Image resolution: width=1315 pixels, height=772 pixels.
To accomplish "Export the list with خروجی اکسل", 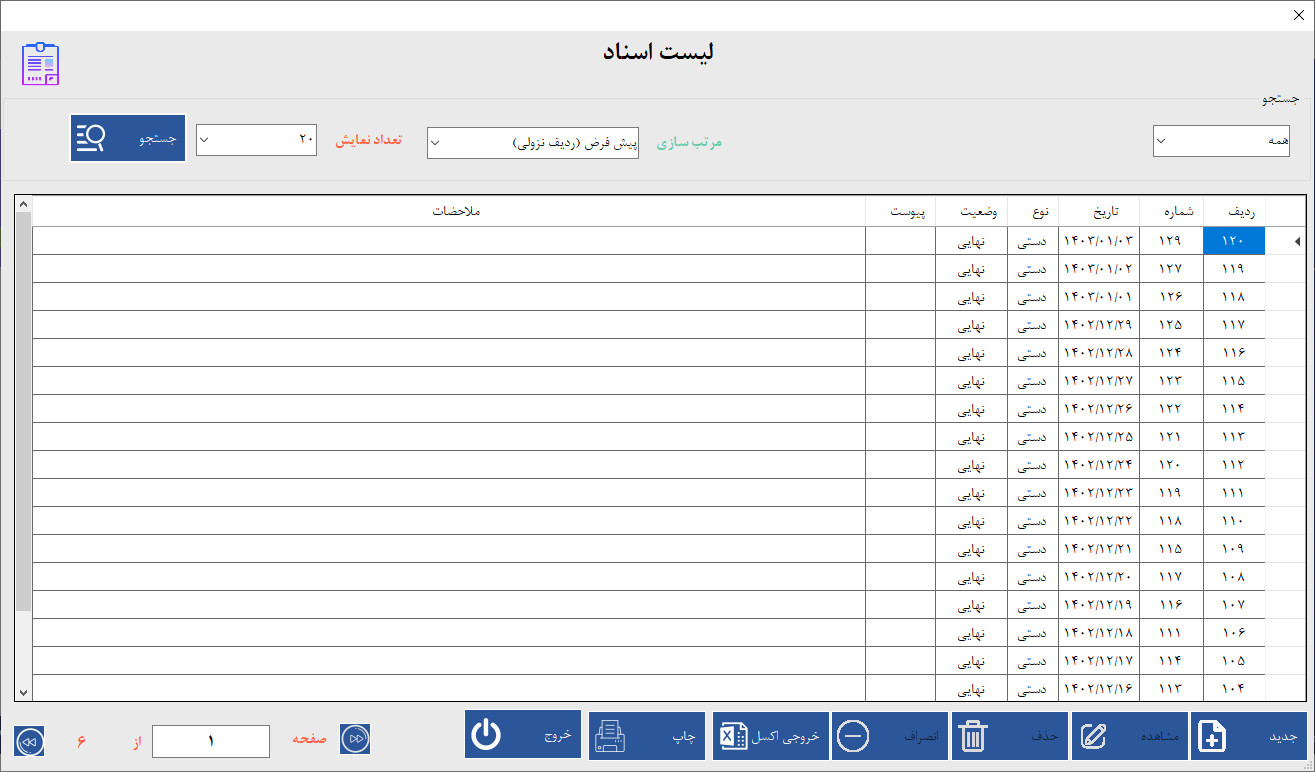I will pyautogui.click(x=770, y=736).
